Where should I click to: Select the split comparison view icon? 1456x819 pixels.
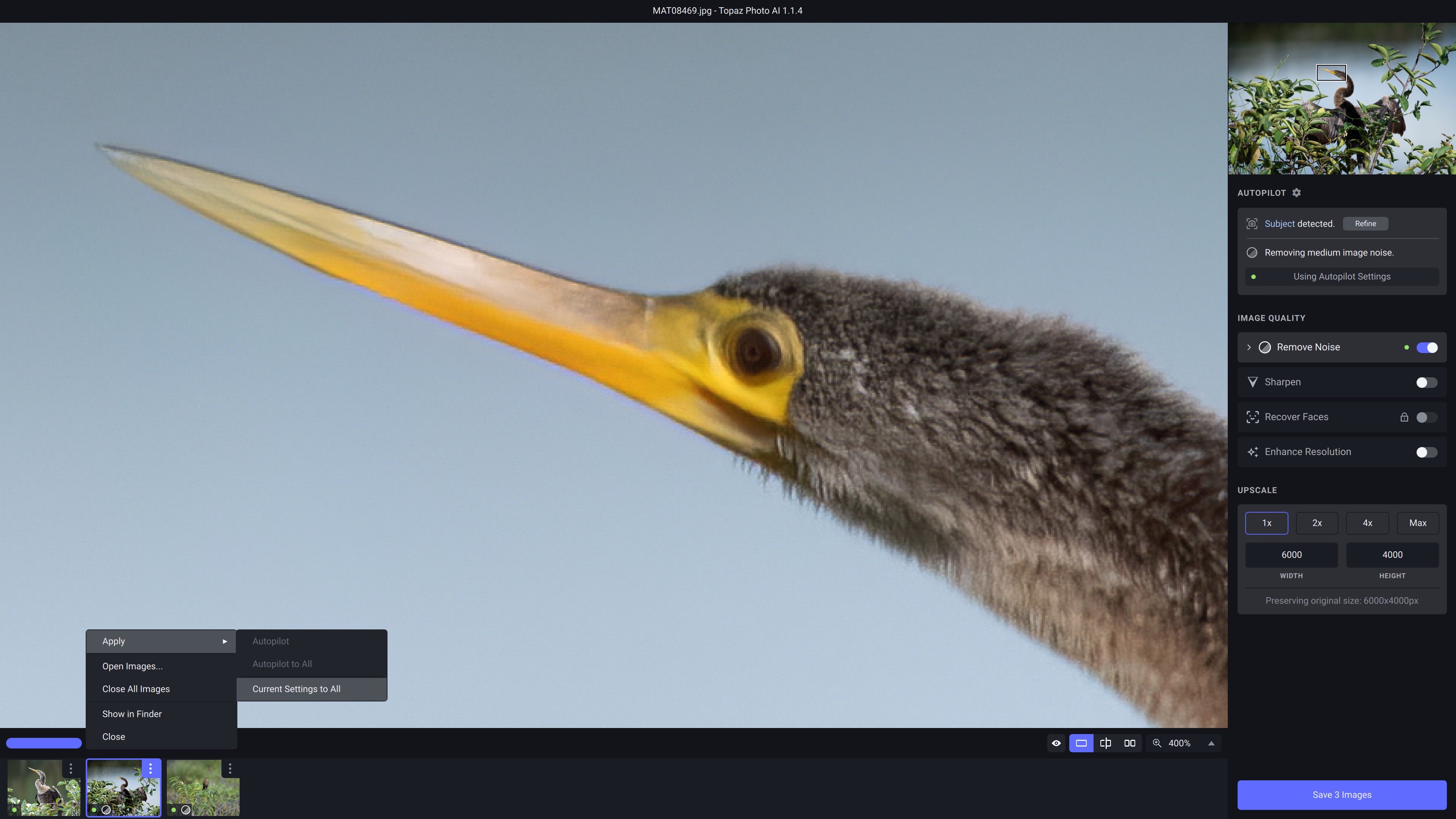click(x=1106, y=743)
